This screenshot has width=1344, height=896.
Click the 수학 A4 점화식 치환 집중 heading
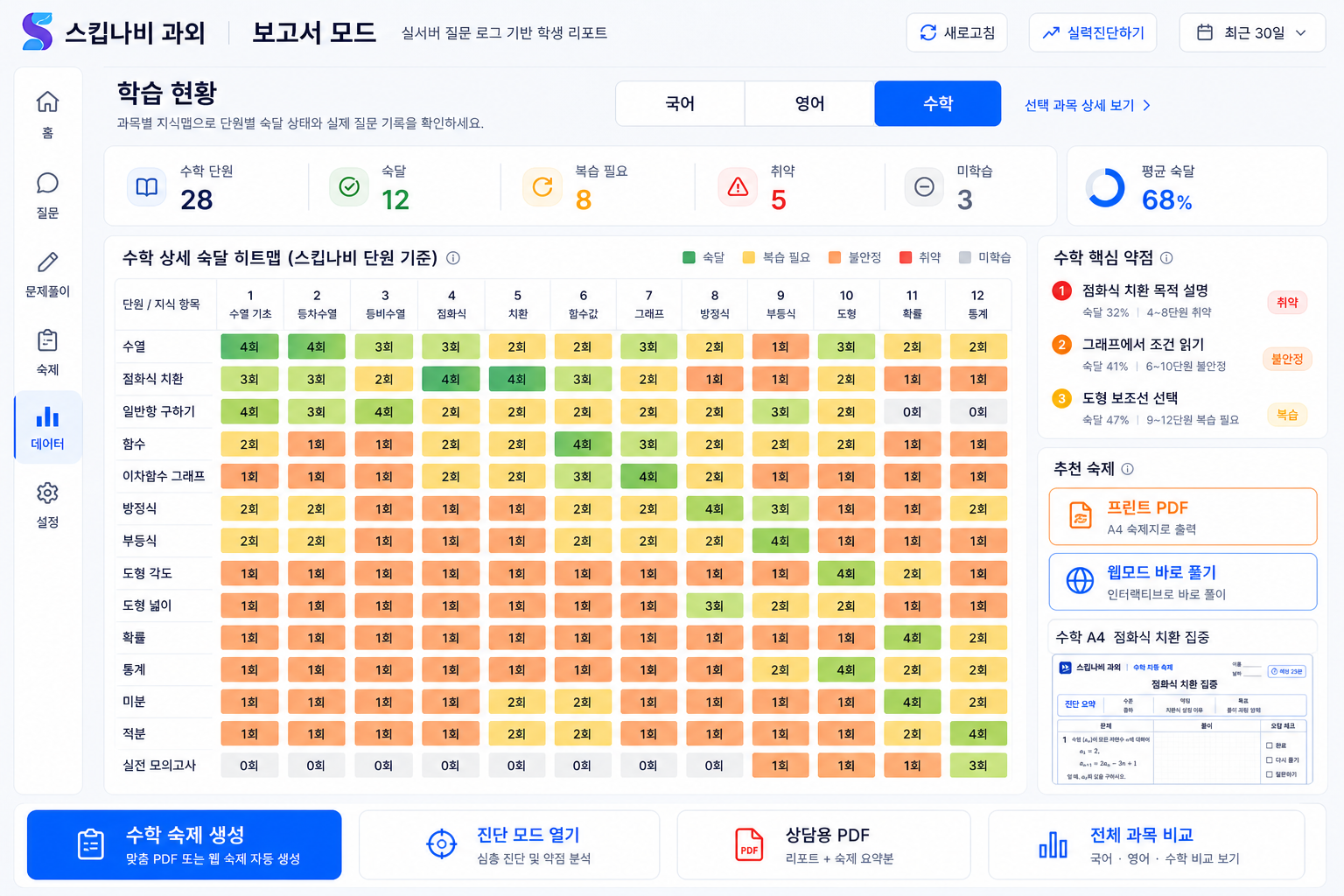pyautogui.click(x=1132, y=637)
